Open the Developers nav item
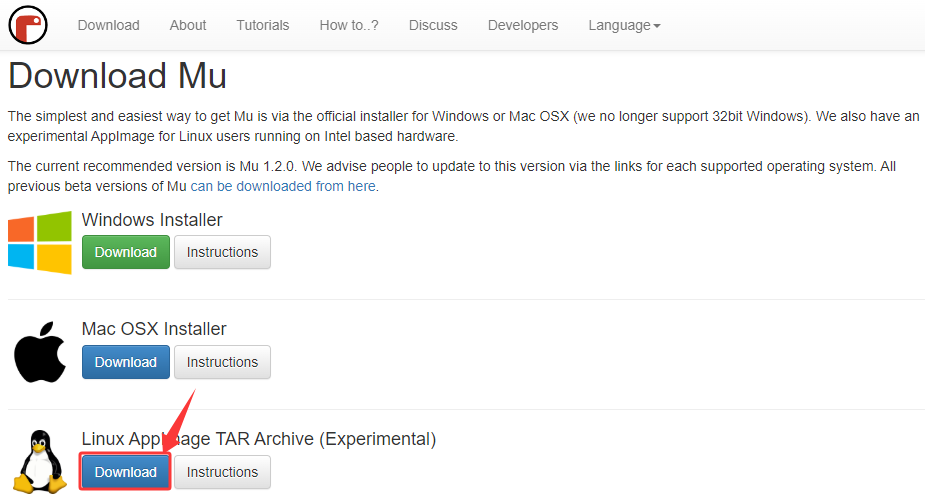Image resolution: width=925 pixels, height=503 pixels. pyautogui.click(x=523, y=25)
